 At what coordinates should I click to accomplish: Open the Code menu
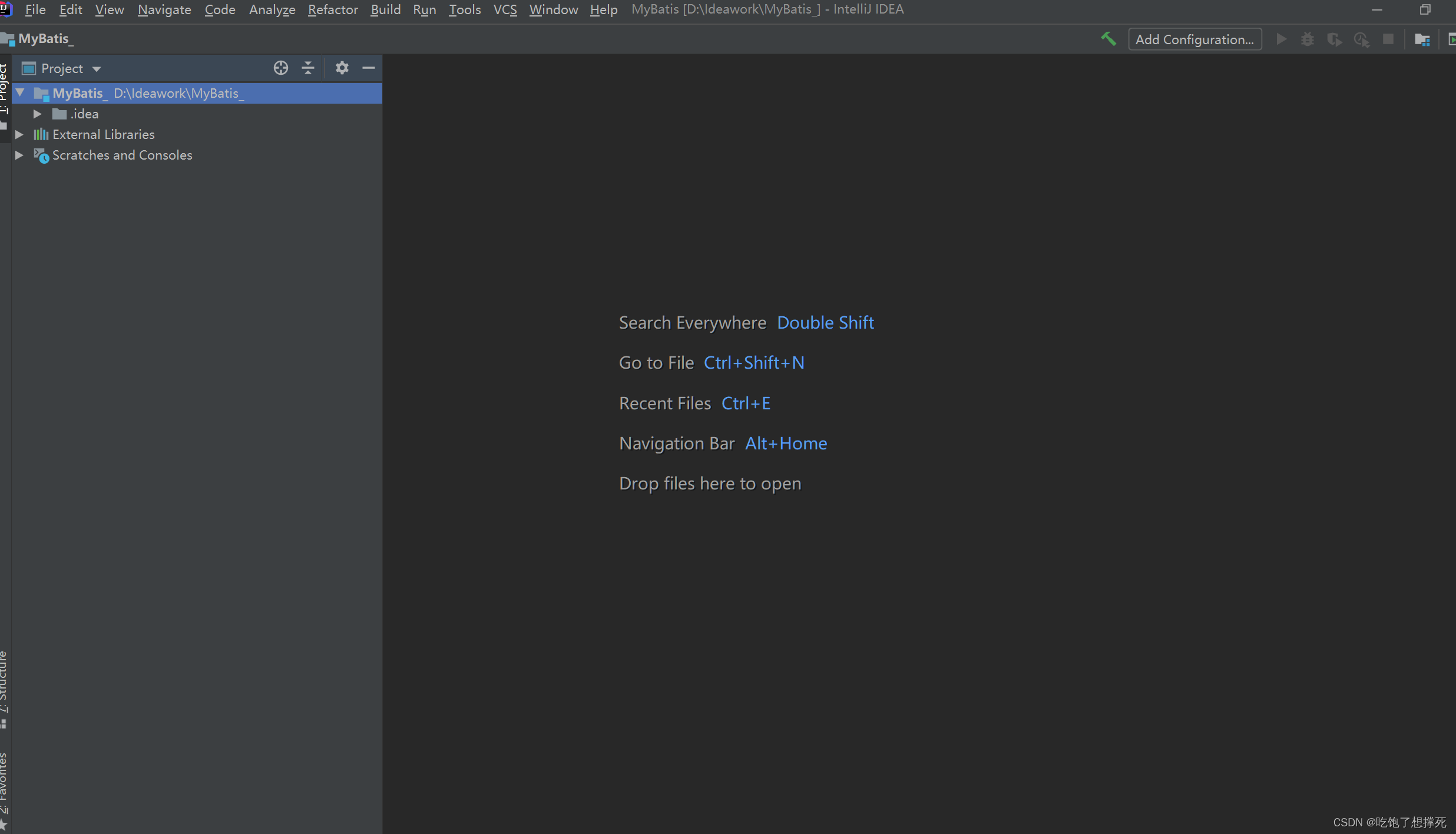coord(220,9)
